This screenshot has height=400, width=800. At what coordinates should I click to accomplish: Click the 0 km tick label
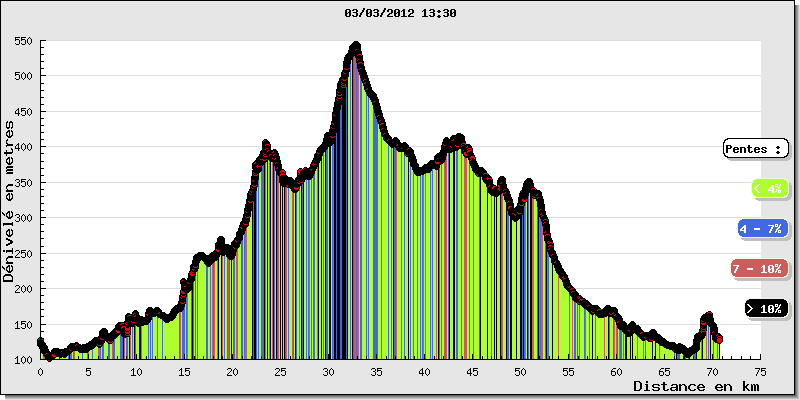coord(40,371)
